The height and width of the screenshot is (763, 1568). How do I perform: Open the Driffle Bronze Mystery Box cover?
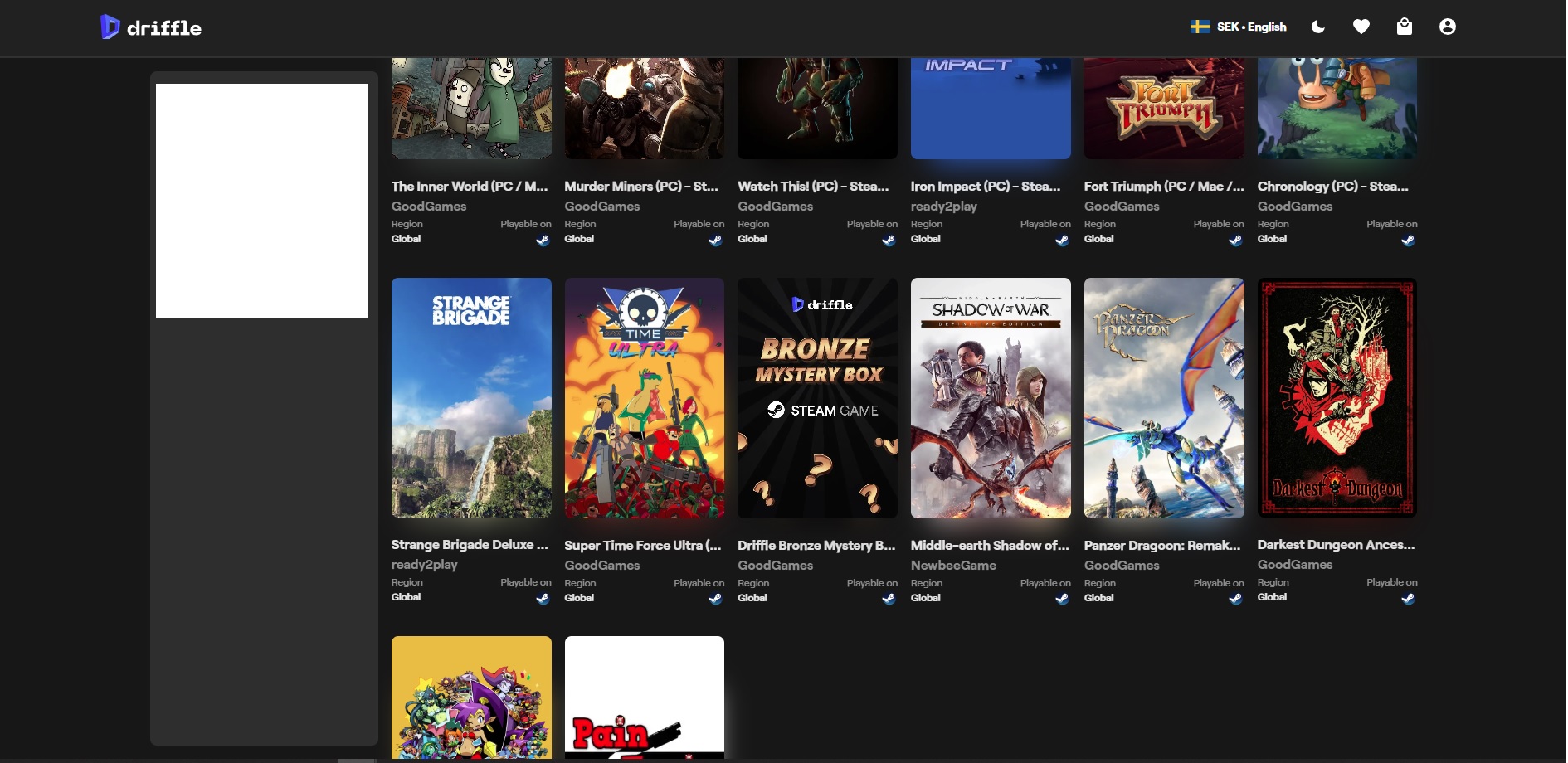817,397
